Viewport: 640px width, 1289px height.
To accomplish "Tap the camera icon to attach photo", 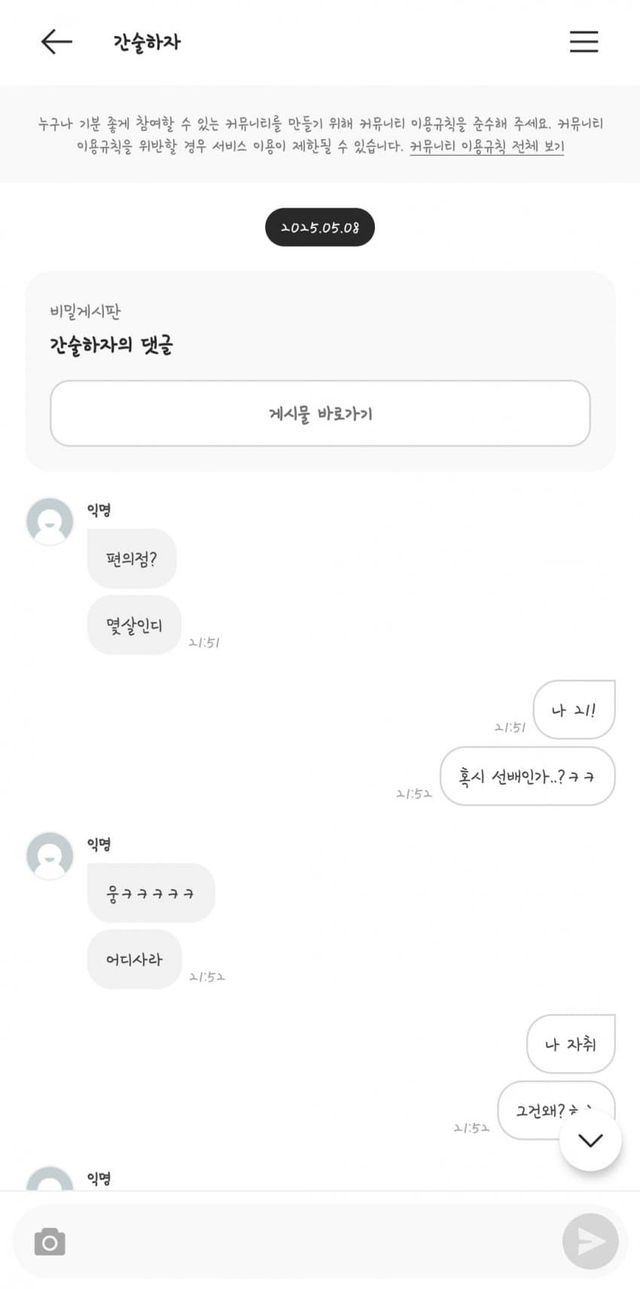I will 50,1242.
